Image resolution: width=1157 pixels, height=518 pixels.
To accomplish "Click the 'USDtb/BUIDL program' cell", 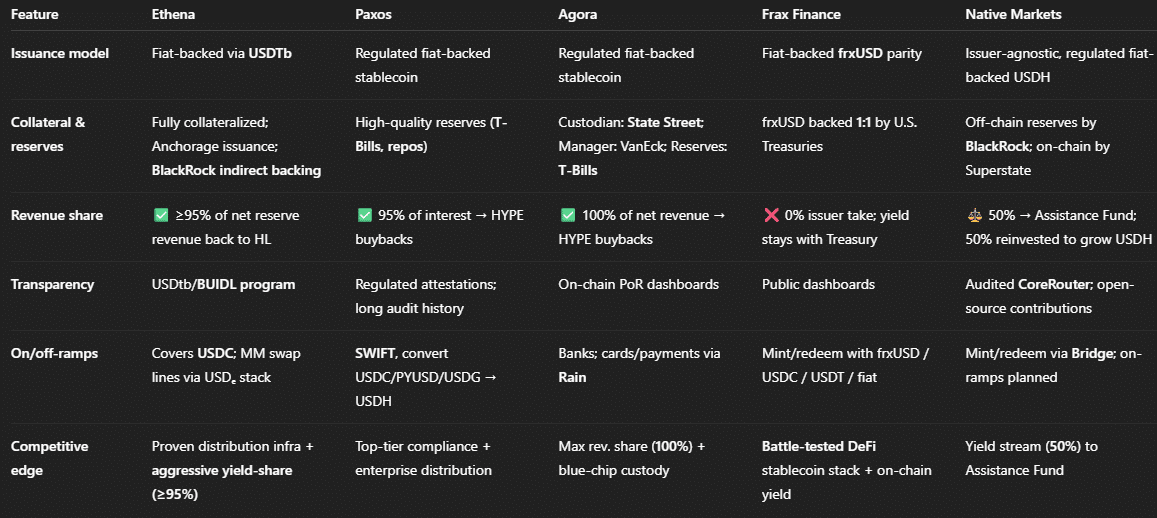I will 224,284.
